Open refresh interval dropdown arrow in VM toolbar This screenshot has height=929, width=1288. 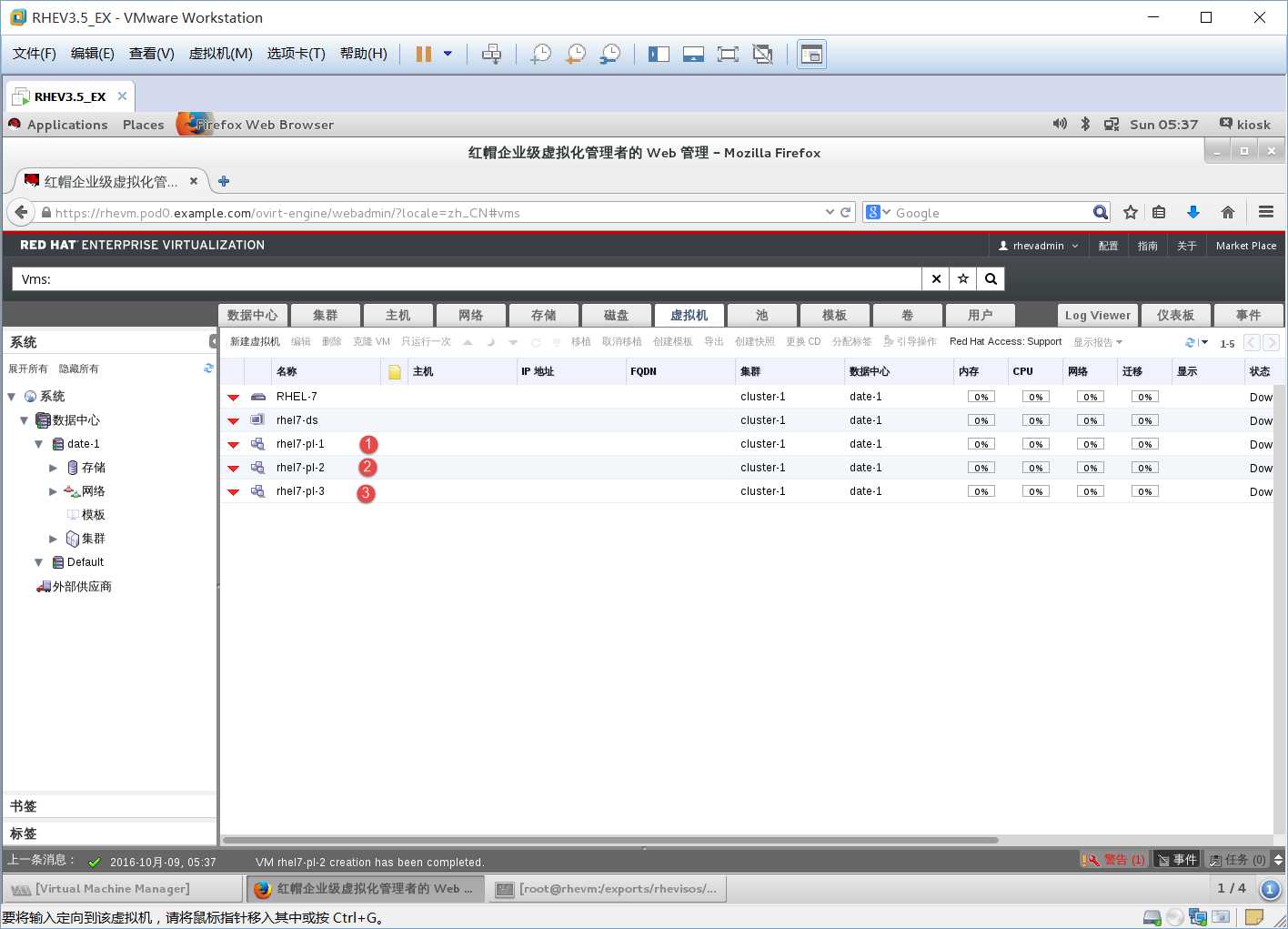coord(1204,342)
